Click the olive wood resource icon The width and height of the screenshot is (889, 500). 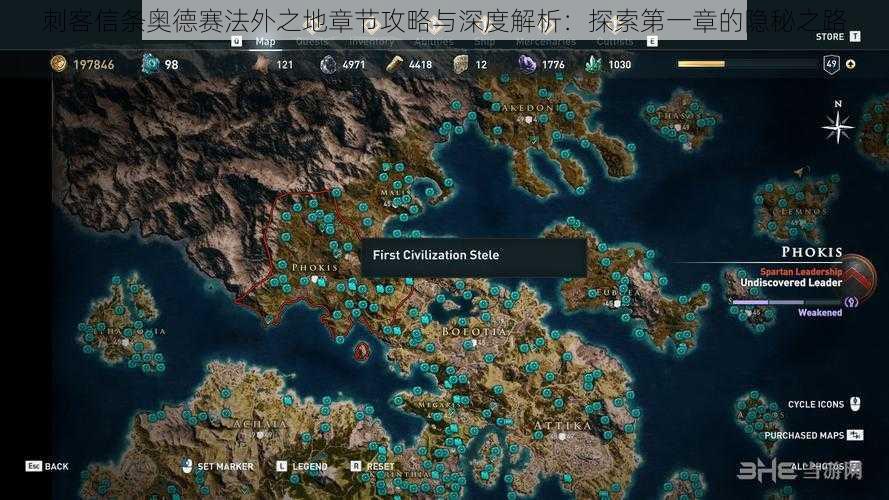coord(394,64)
